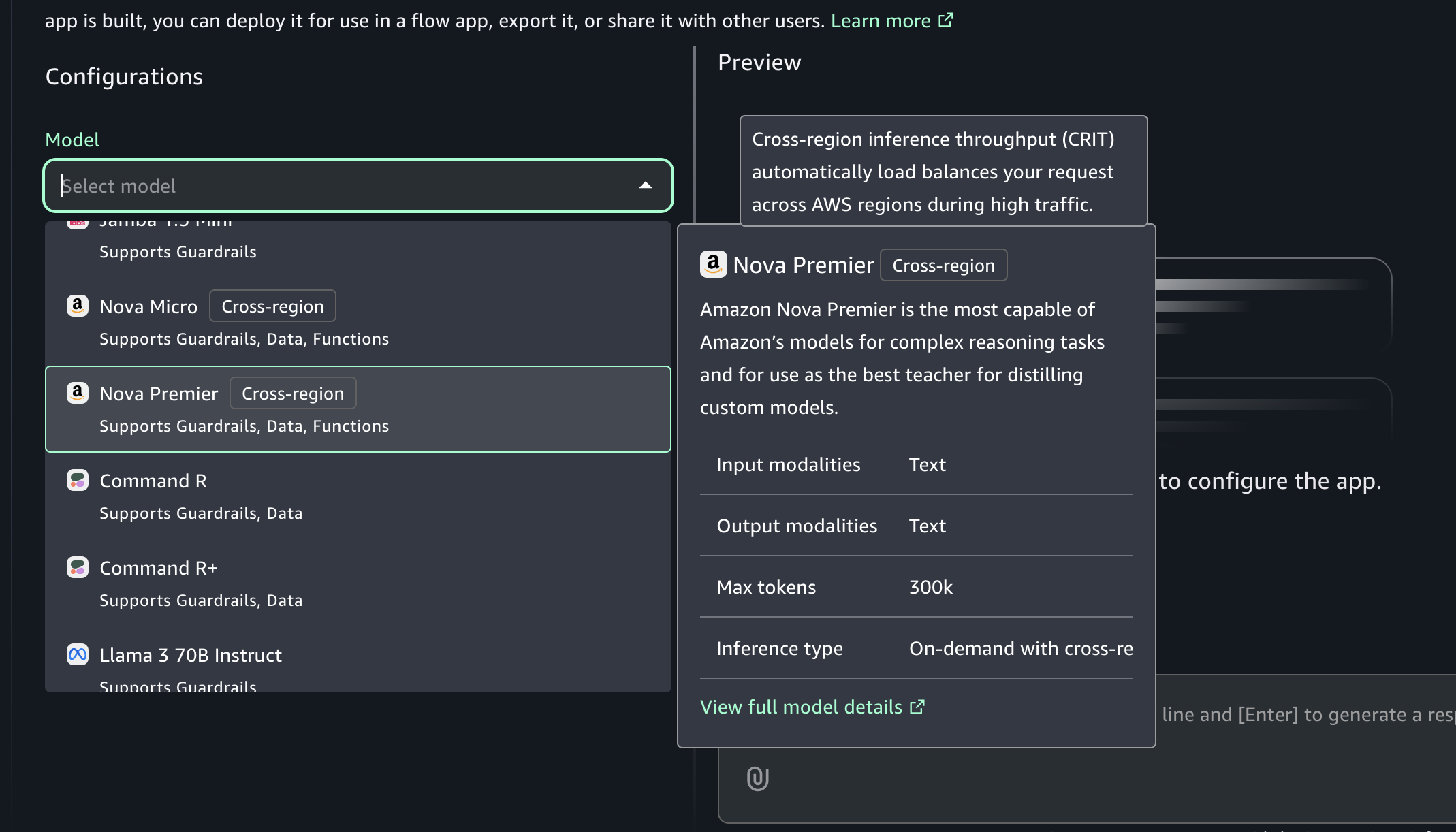Click Cross-region tag beside Nova Premier option
Screen dimensions: 1456x832
click(293, 394)
